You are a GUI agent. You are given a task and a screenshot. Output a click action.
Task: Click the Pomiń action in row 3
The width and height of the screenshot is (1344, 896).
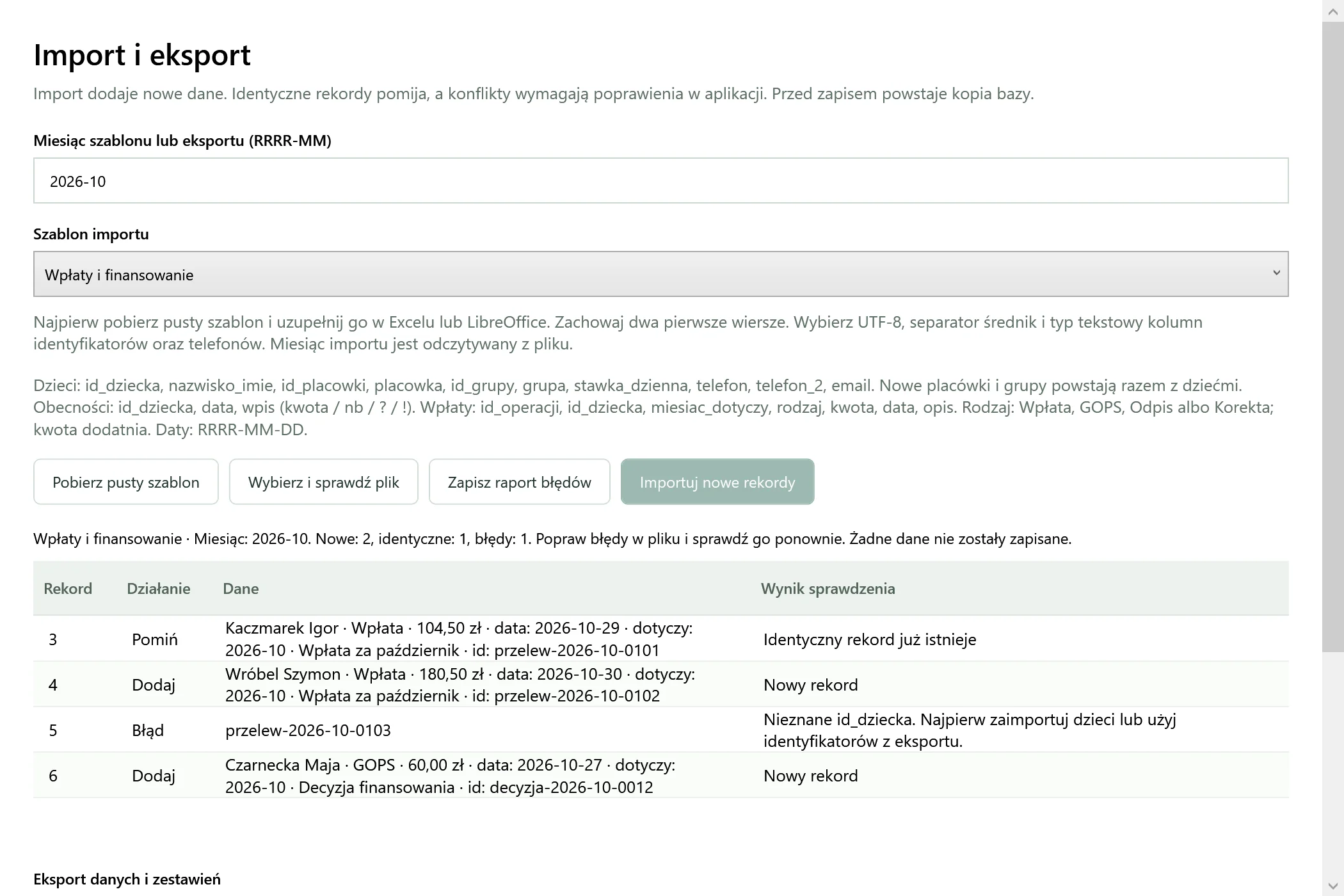tap(155, 639)
